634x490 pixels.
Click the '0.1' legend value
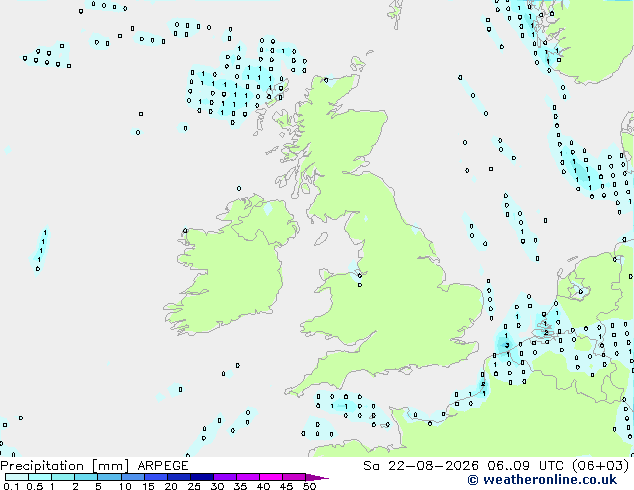click(11, 486)
